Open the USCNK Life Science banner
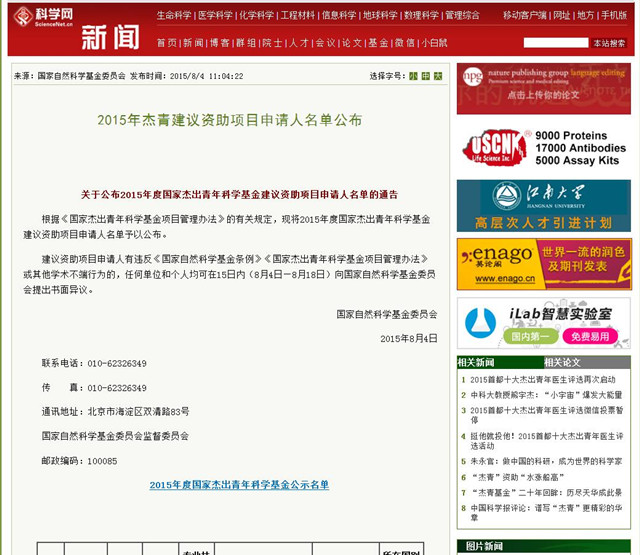 tap(544, 147)
